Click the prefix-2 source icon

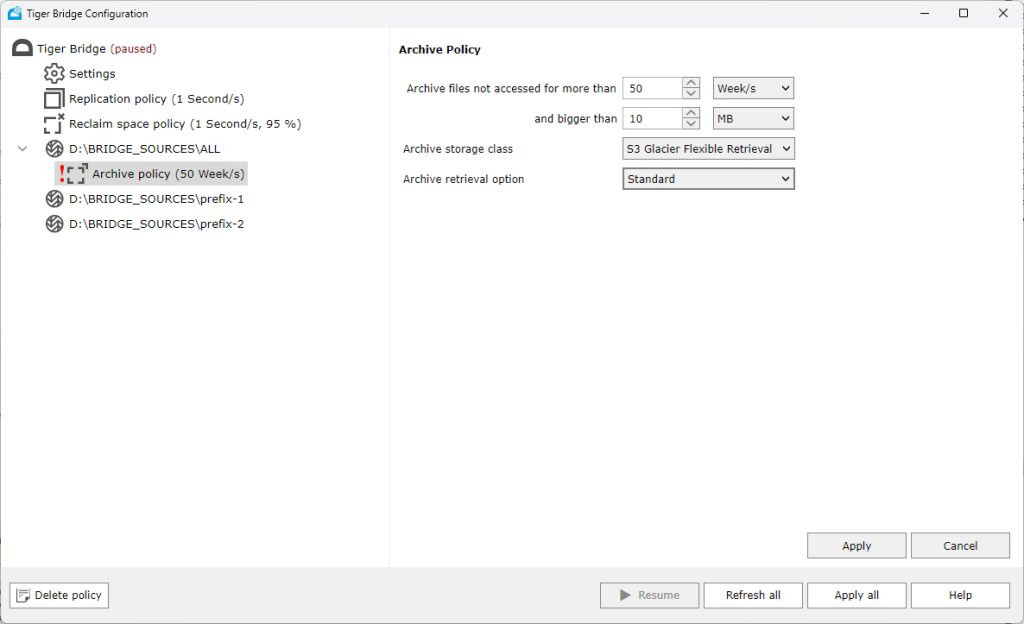(x=54, y=224)
